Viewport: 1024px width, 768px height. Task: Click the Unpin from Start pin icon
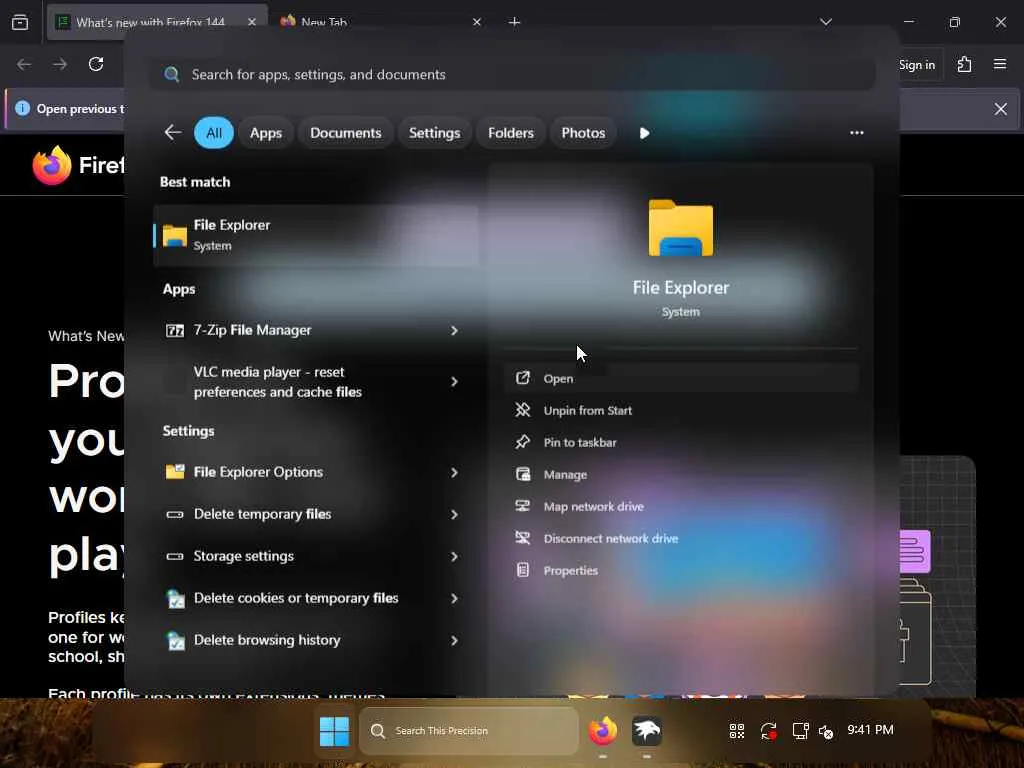pos(522,409)
